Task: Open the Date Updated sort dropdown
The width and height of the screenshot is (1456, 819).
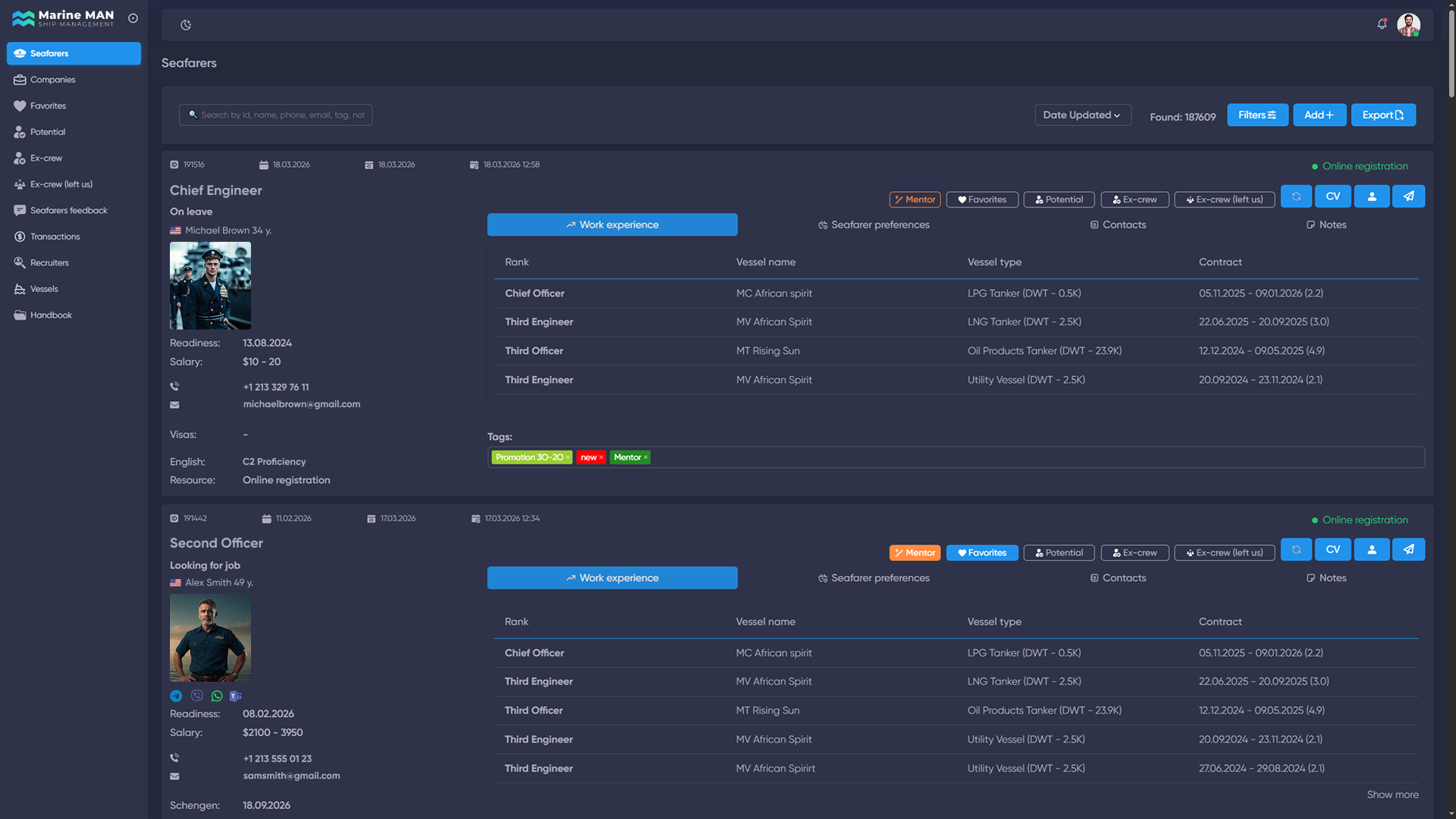Action: (x=1082, y=115)
